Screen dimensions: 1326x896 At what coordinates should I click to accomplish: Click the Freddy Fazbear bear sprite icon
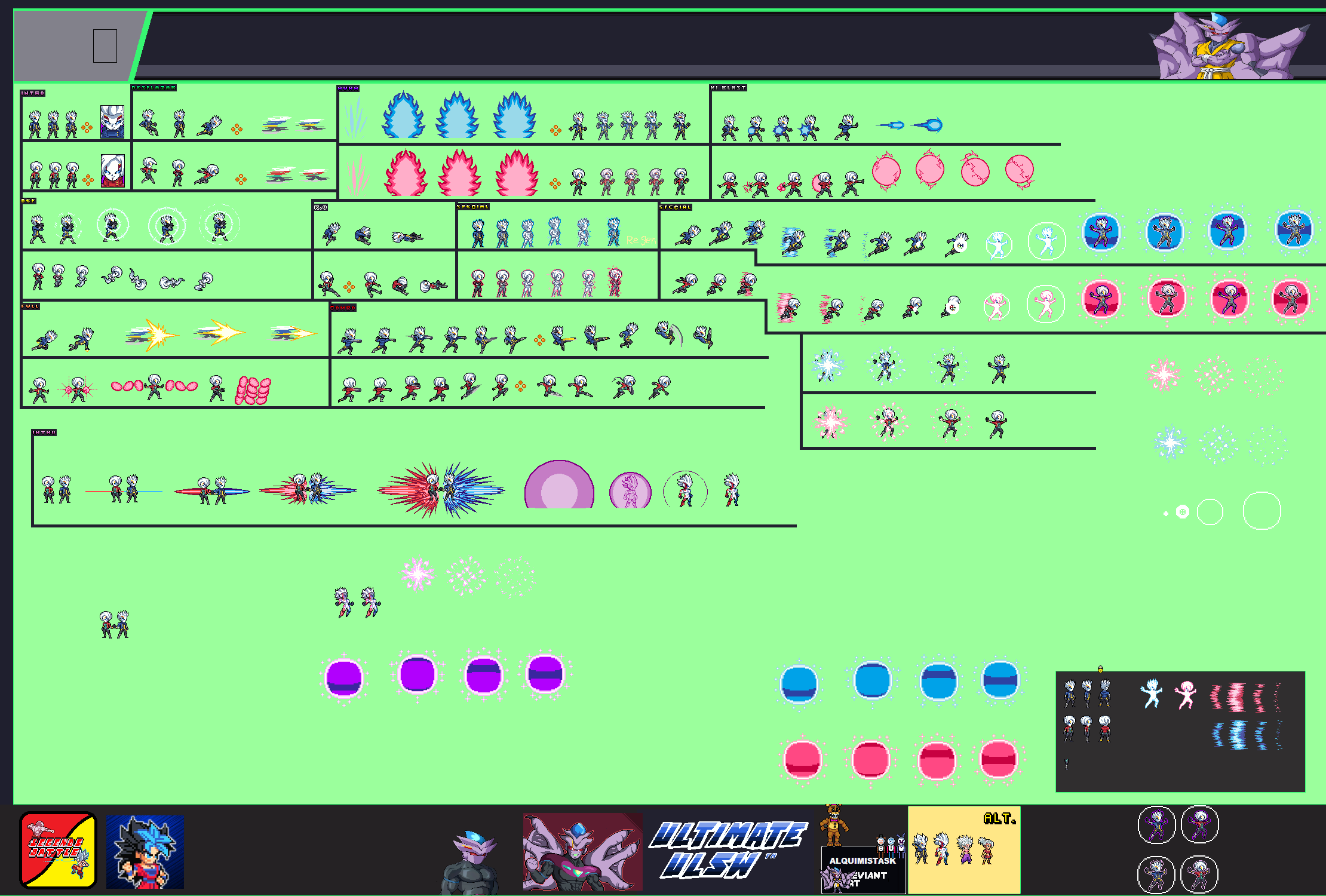tap(833, 825)
